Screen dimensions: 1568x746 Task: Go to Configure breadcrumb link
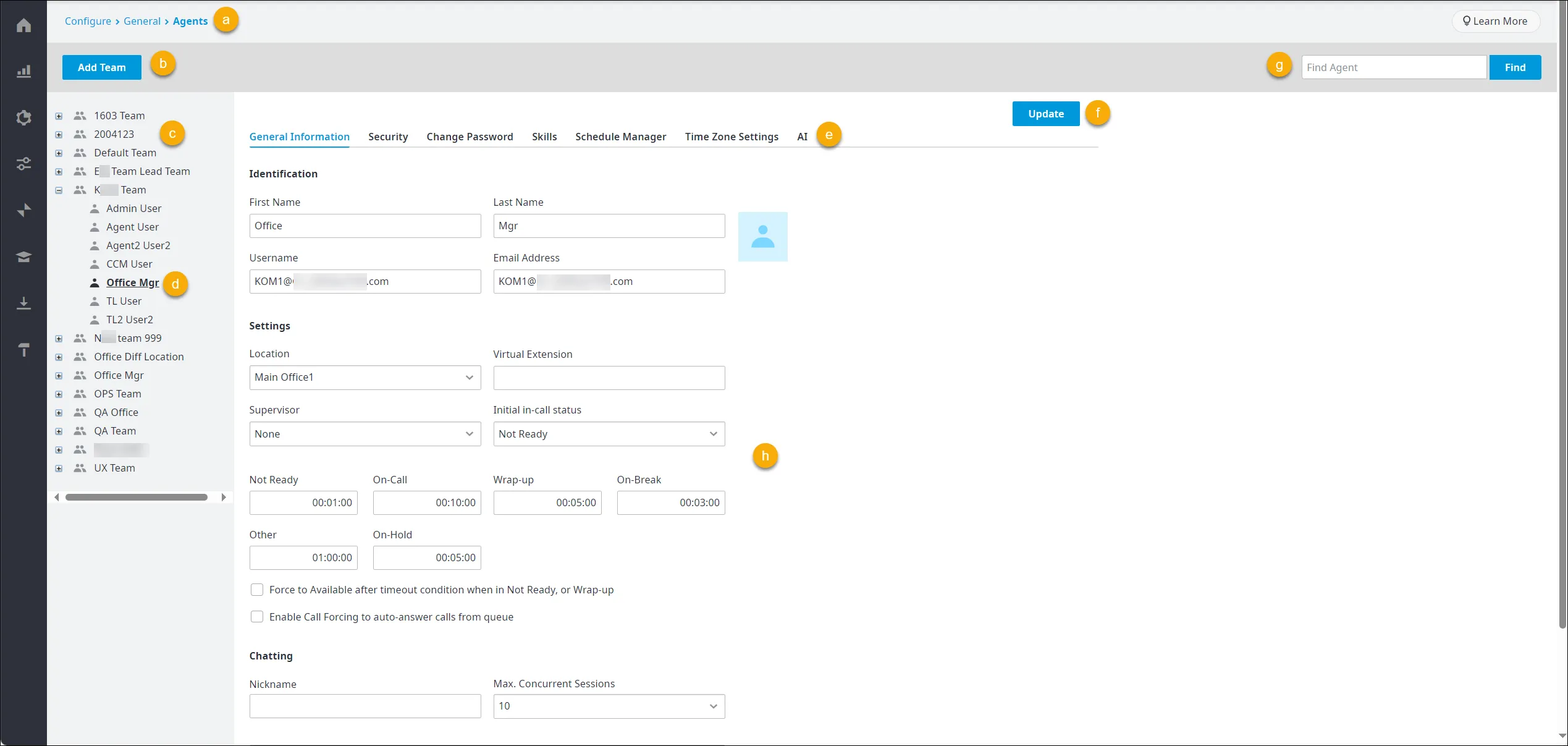[88, 21]
